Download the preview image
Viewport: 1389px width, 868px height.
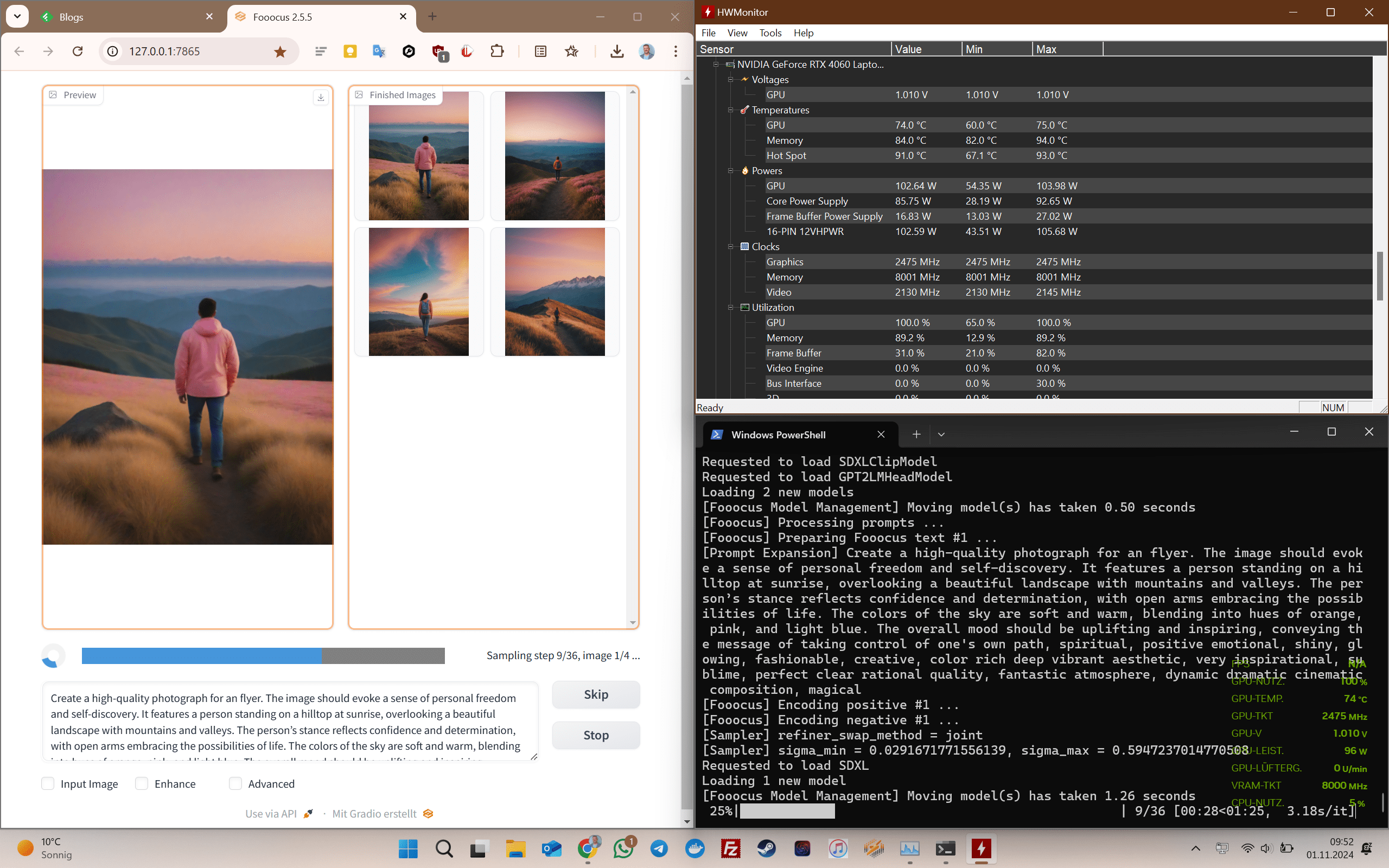[321, 97]
